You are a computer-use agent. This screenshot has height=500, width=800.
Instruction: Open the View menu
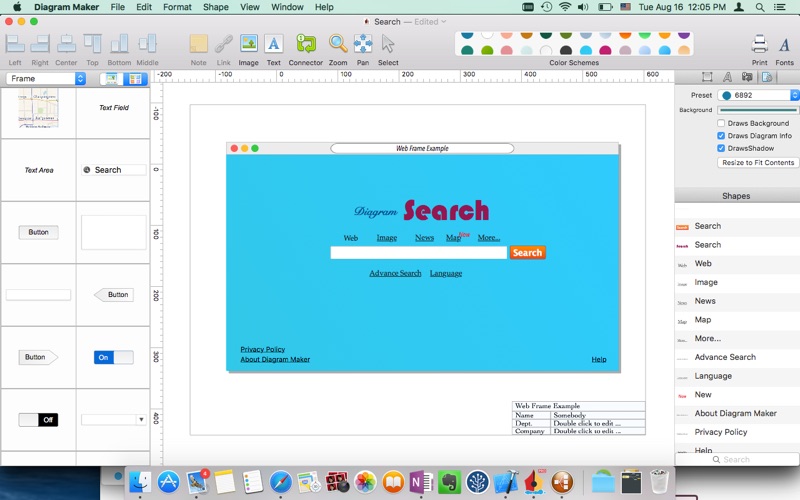pos(250,7)
